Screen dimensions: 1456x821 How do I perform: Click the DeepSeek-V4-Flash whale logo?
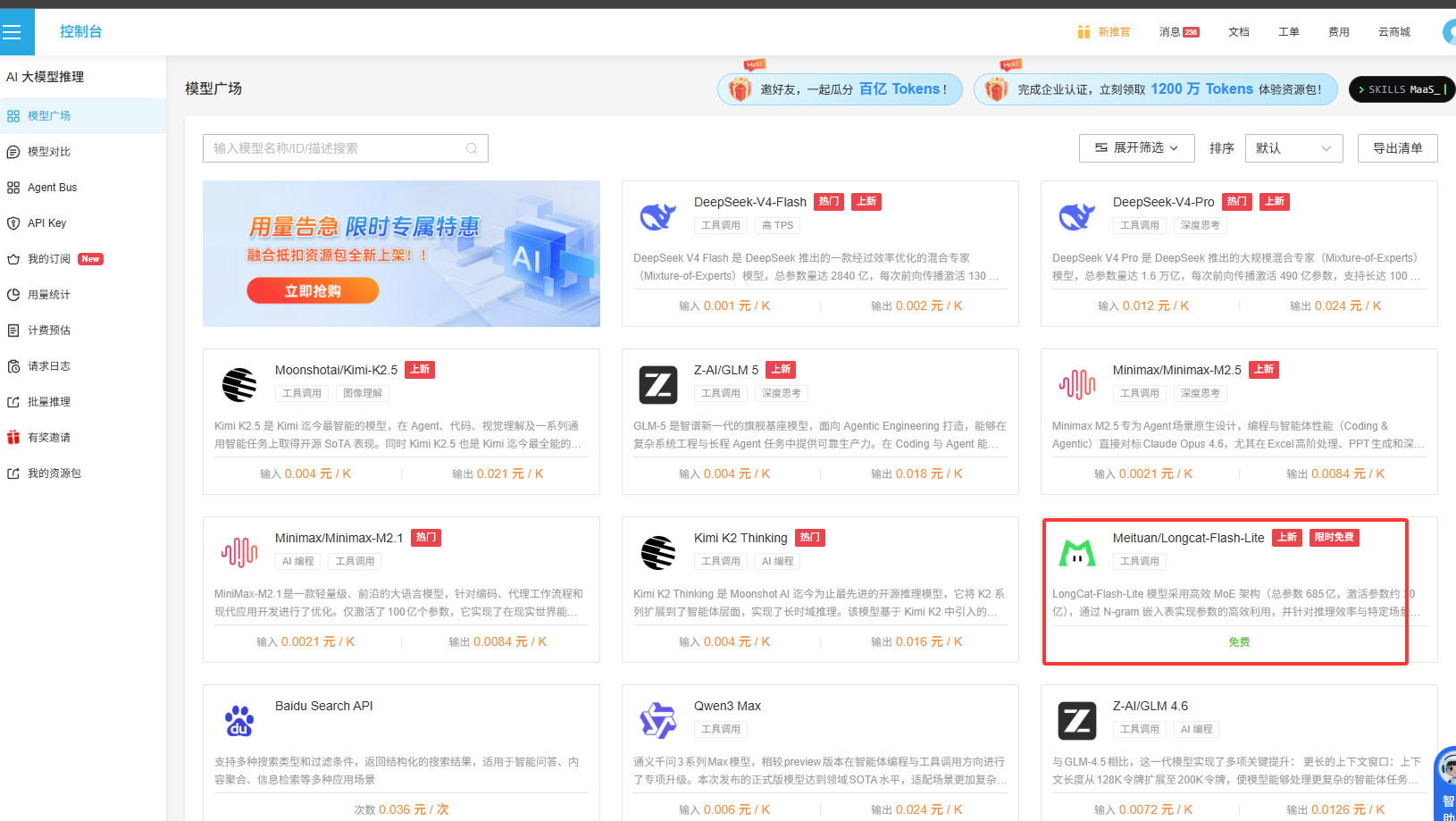coord(658,217)
